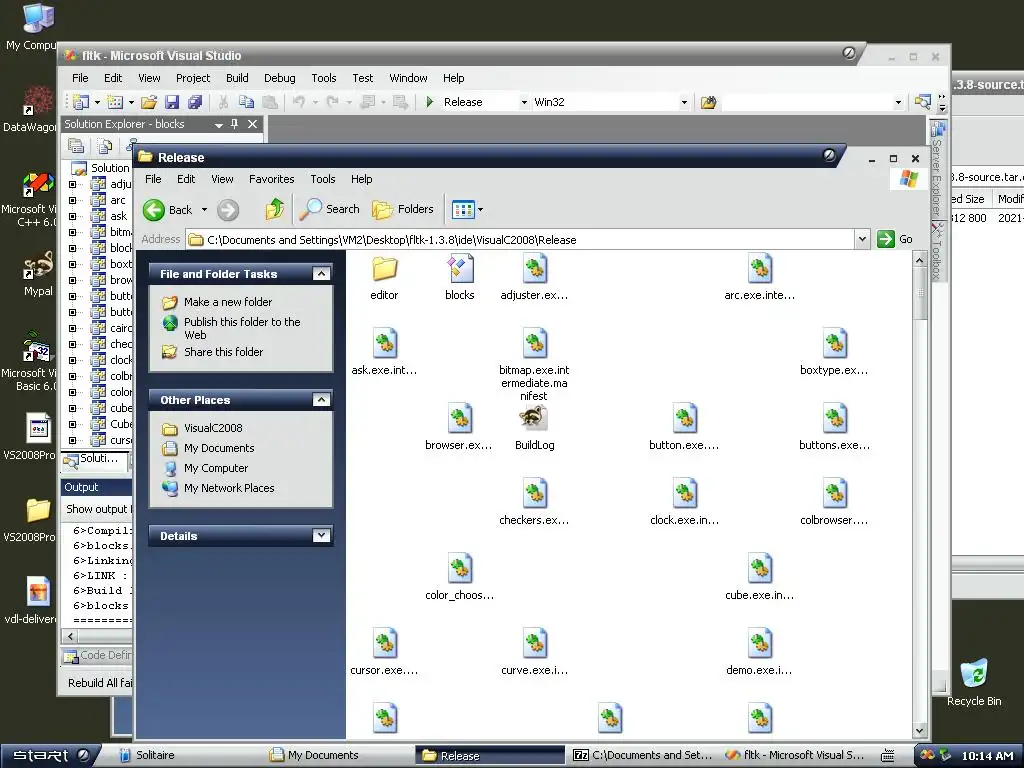Switch to fltk Visual Studio taskbar button
The width and height of the screenshot is (1024, 768).
(x=795, y=756)
